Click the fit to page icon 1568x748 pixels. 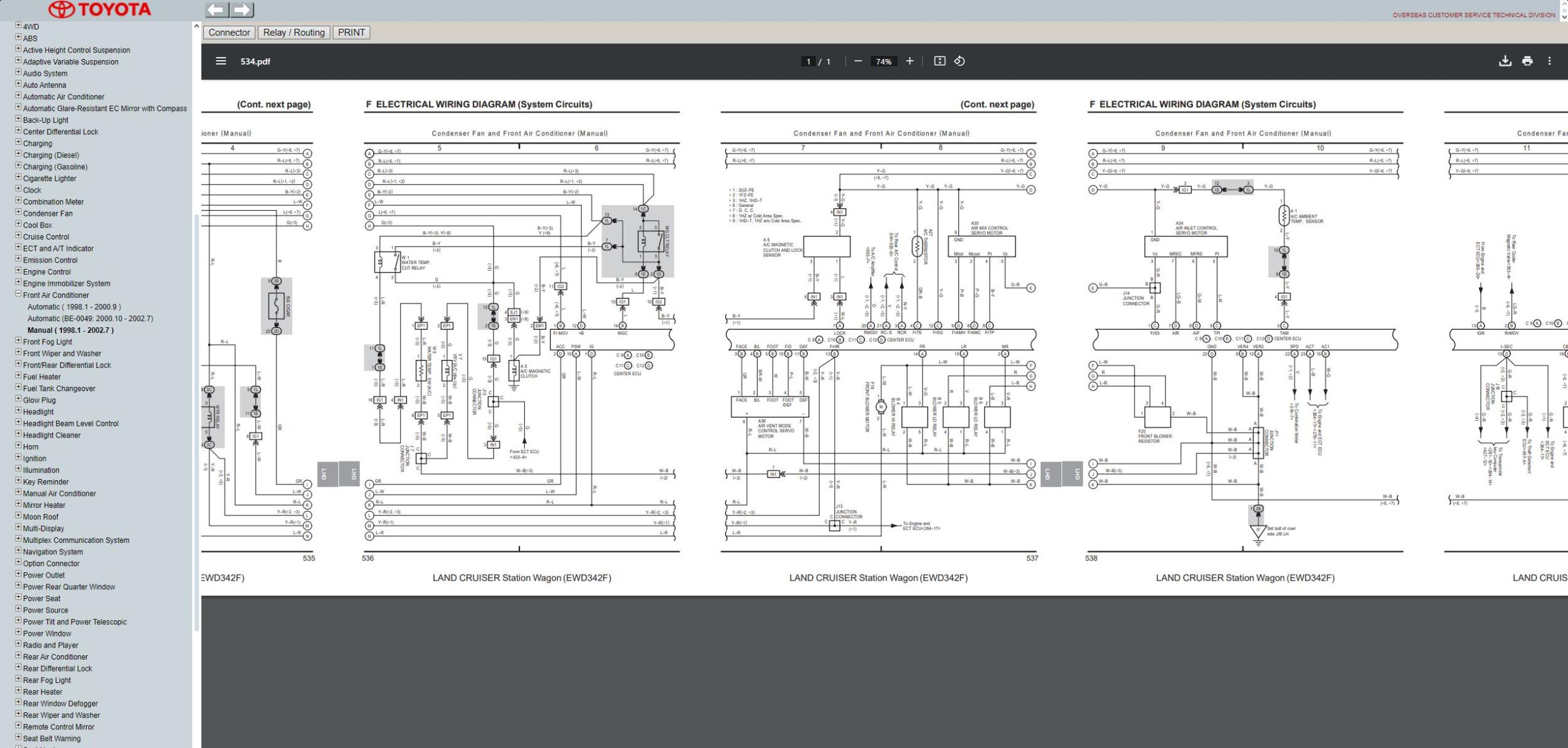(939, 61)
